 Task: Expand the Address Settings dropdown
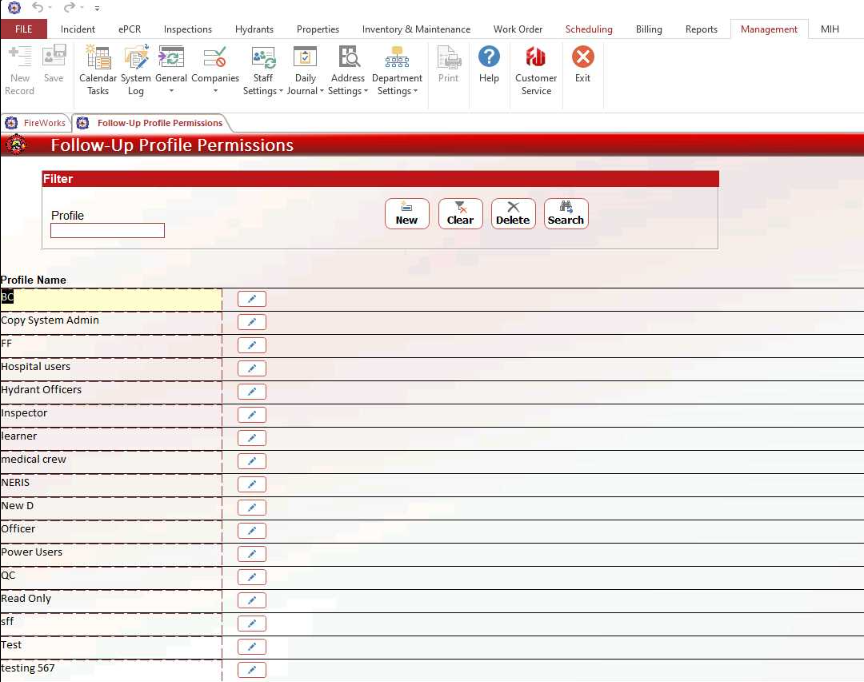click(x=348, y=85)
